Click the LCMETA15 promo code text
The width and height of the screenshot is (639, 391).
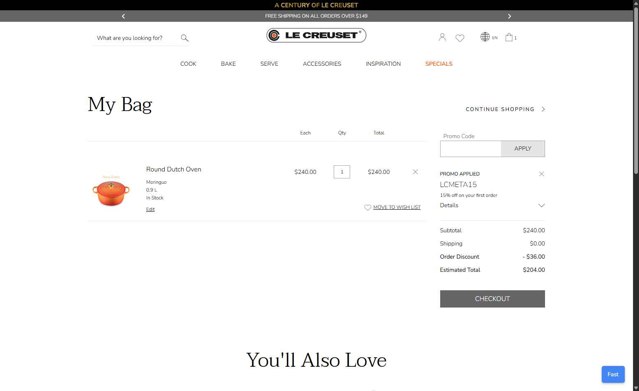click(458, 184)
